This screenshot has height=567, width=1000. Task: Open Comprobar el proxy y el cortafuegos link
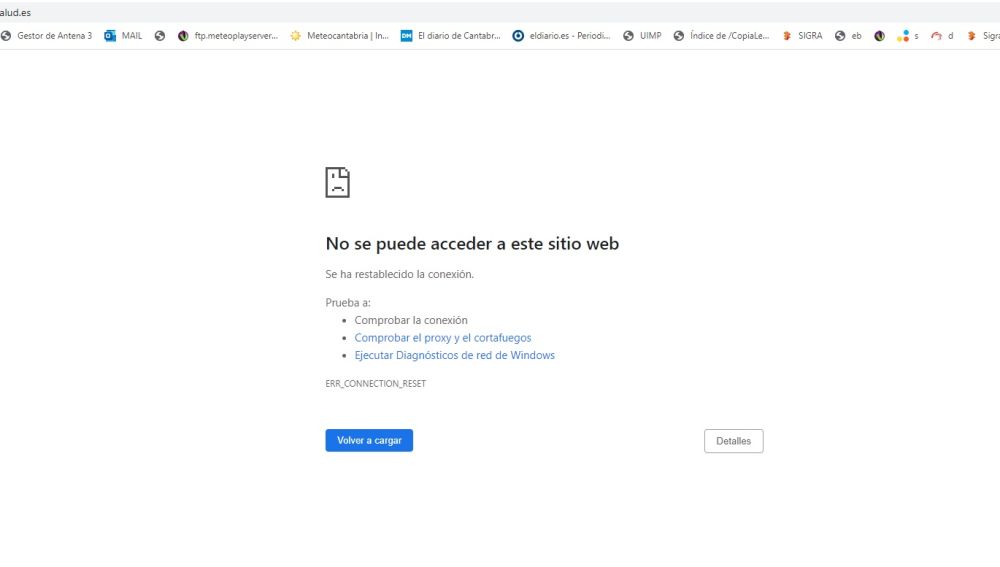[443, 337]
